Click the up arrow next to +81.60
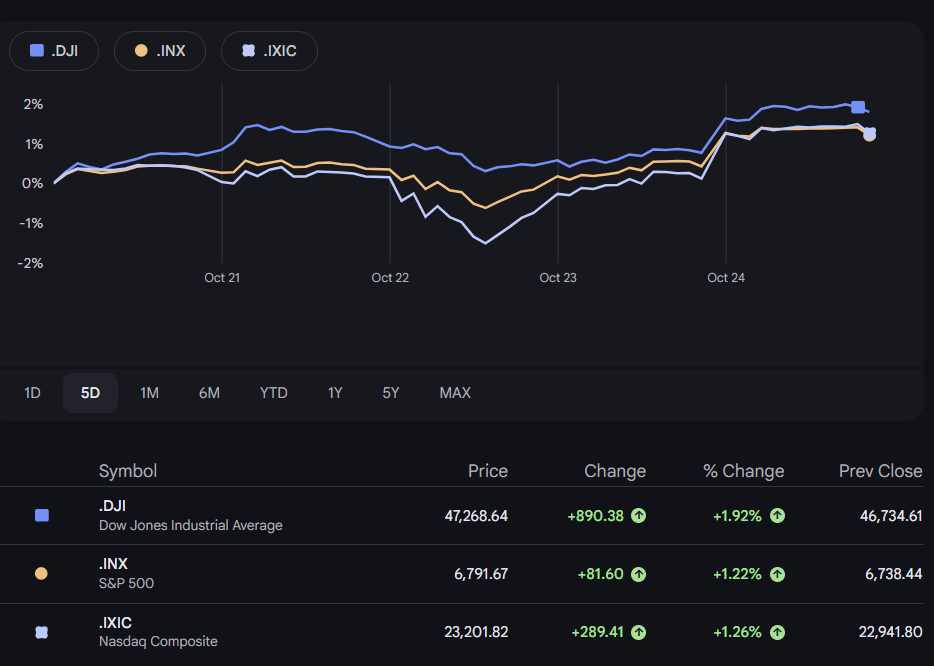This screenshot has height=666, width=934. click(x=639, y=574)
